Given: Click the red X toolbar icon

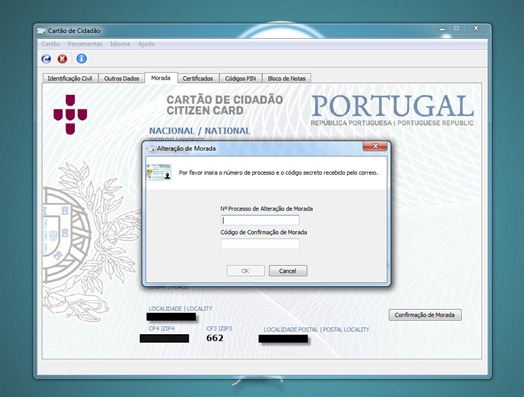Looking at the screenshot, I should [62, 59].
